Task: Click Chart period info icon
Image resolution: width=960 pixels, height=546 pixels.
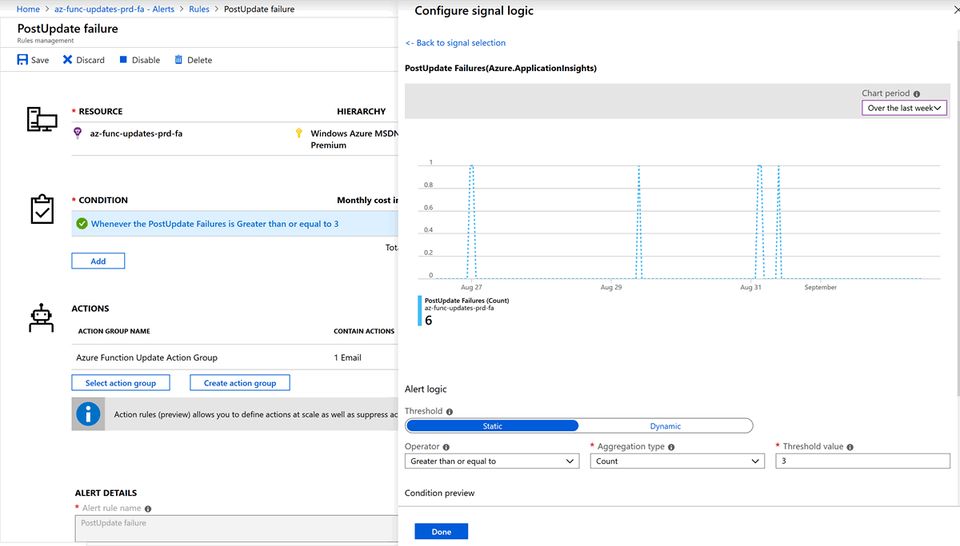Action: [x=917, y=94]
